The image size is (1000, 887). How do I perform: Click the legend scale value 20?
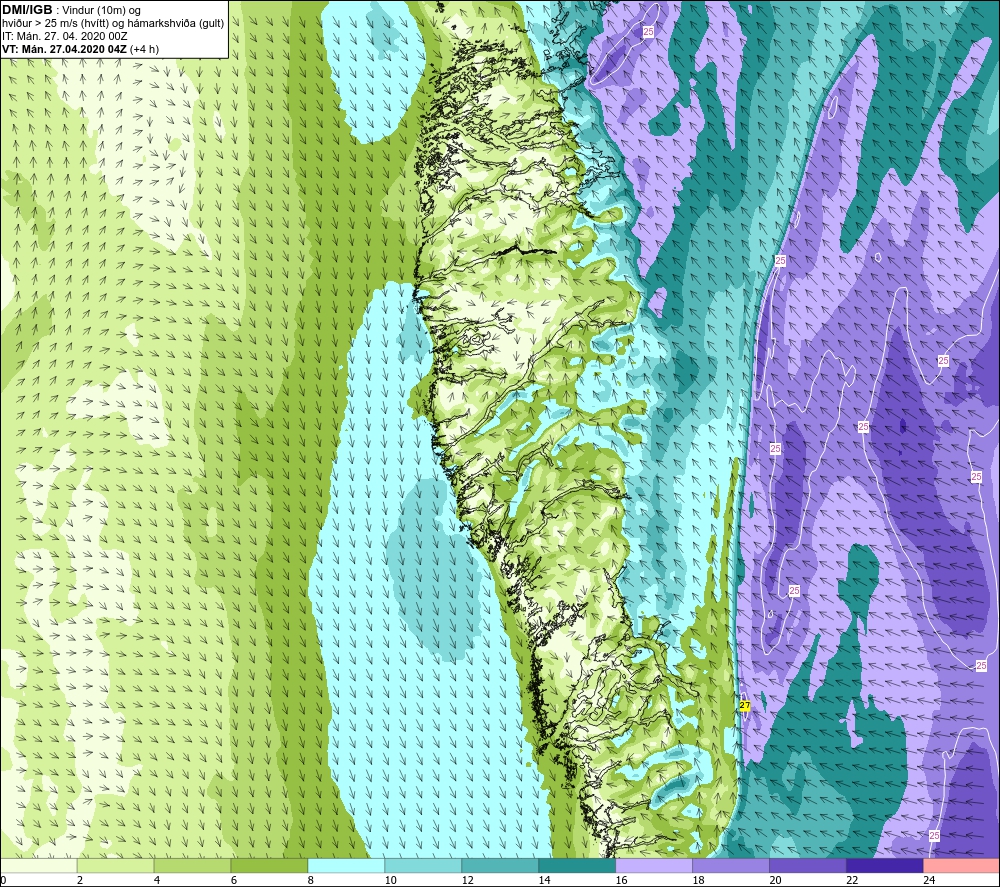pos(775,880)
